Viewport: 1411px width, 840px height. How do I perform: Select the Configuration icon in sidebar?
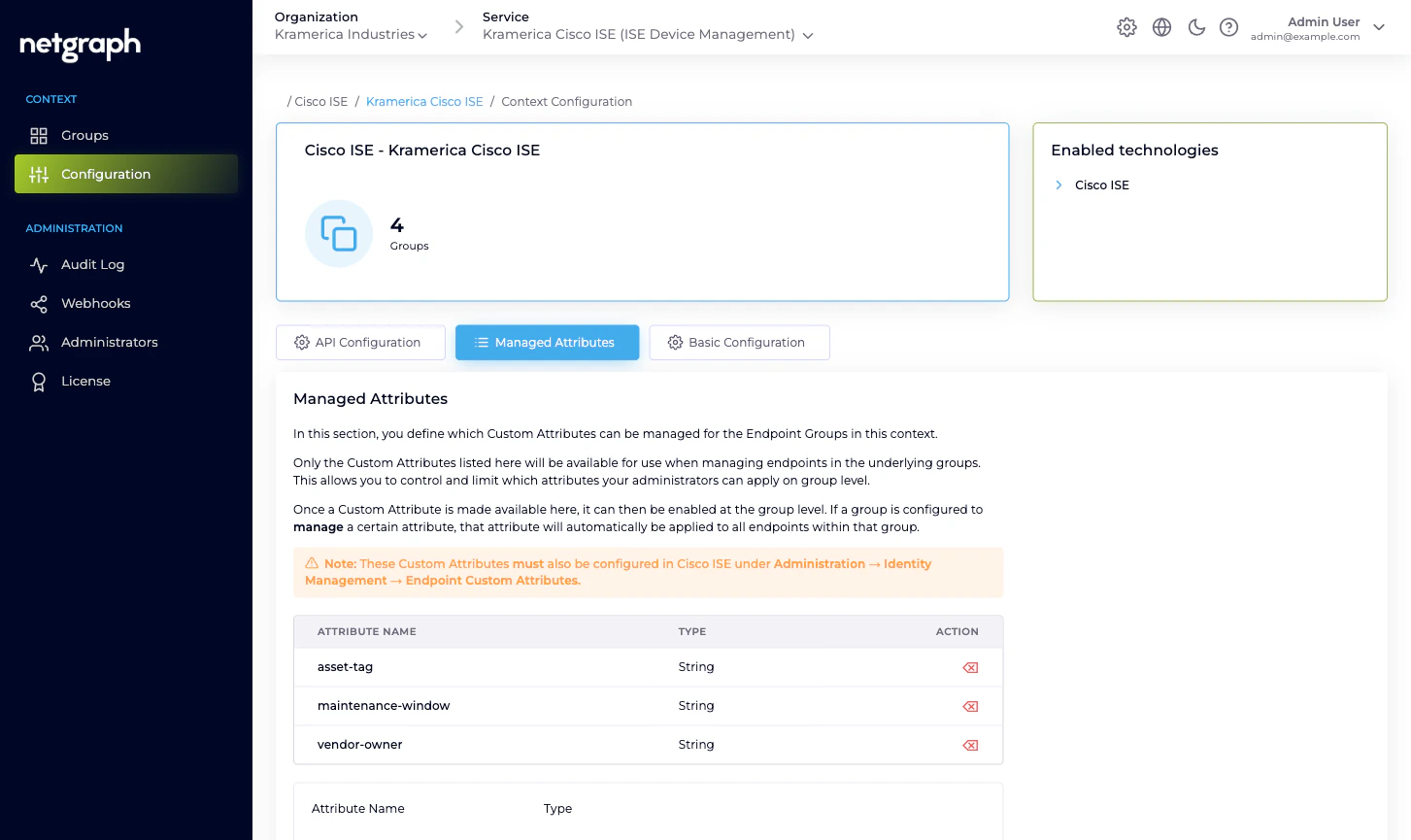39,174
